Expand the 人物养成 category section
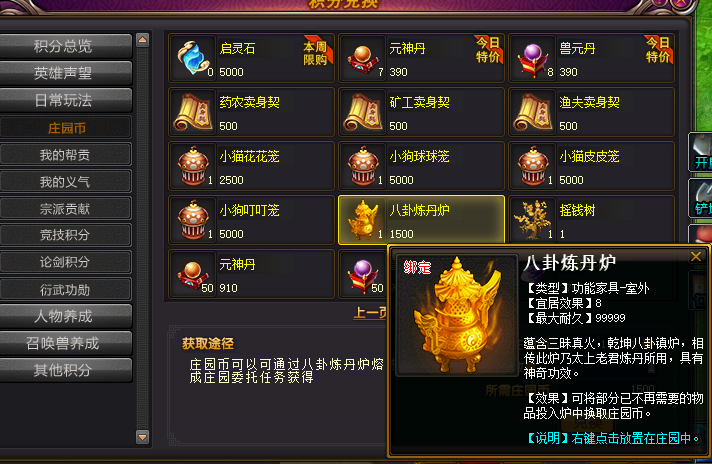 (65, 316)
